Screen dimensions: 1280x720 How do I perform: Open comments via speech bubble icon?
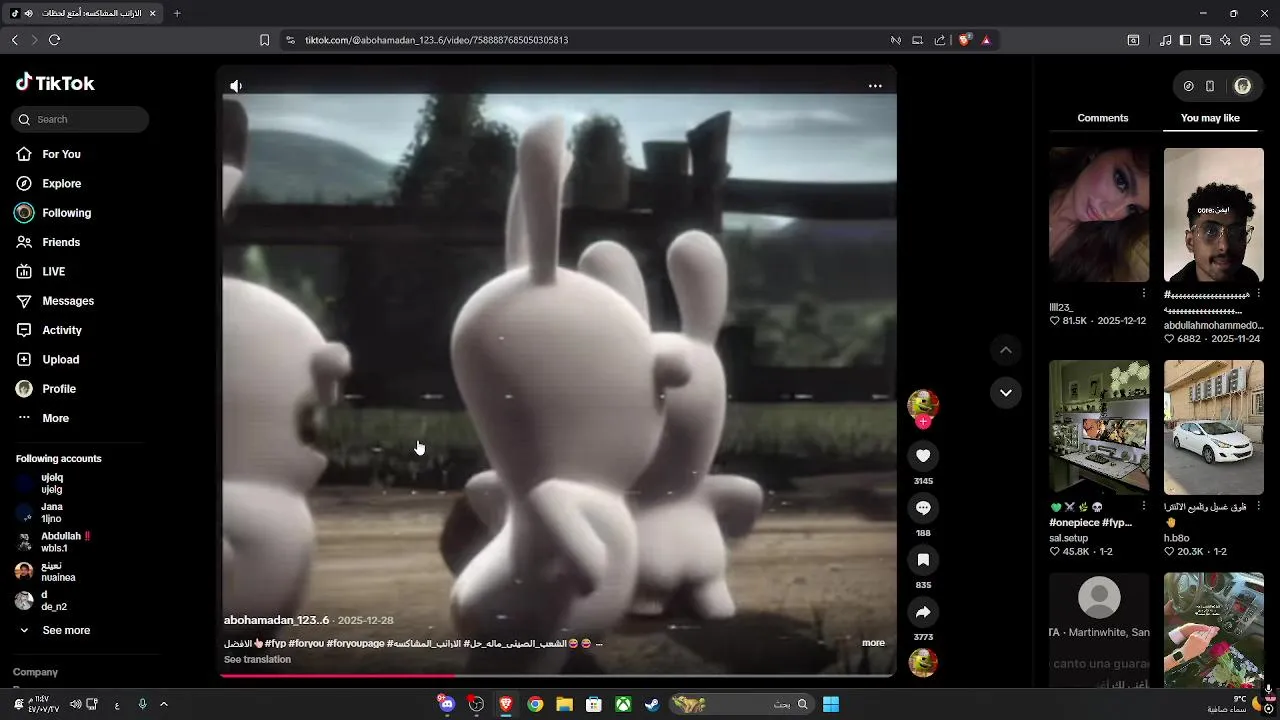pyautogui.click(x=923, y=508)
